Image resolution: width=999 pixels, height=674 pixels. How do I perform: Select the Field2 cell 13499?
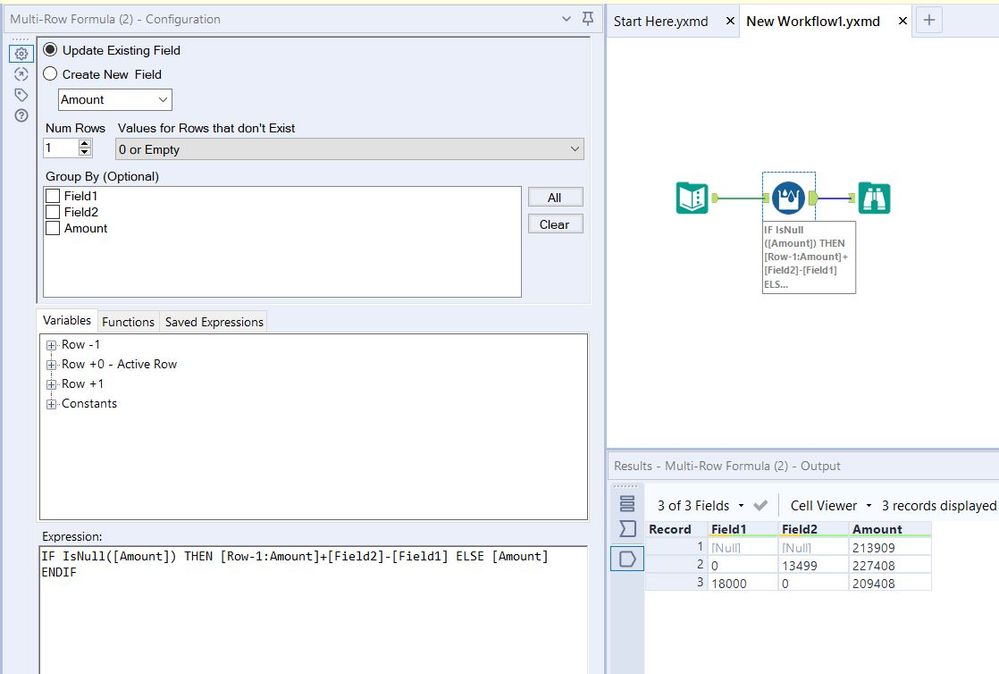click(x=814, y=565)
